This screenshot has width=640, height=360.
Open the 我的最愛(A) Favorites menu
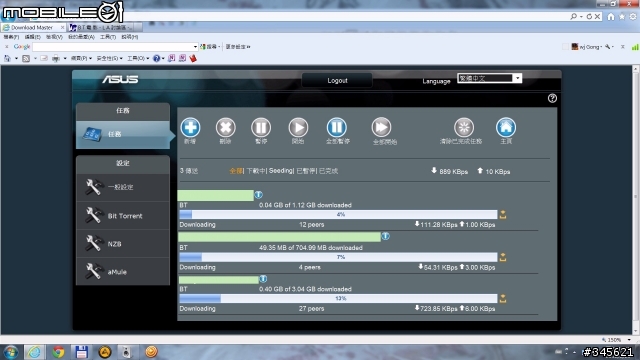click(x=81, y=37)
